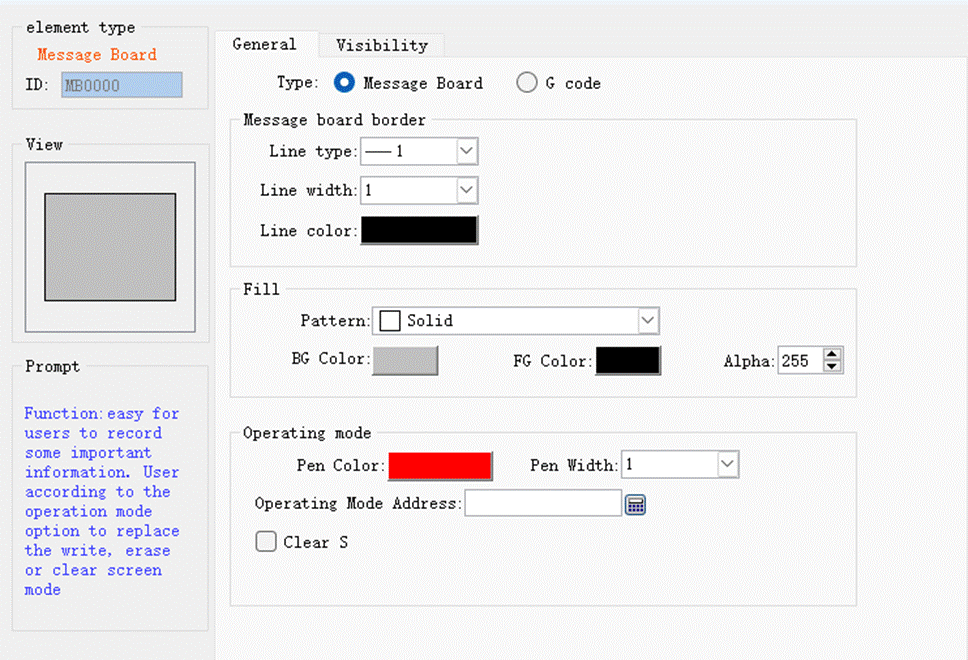Click the Alpha value field

(799, 361)
